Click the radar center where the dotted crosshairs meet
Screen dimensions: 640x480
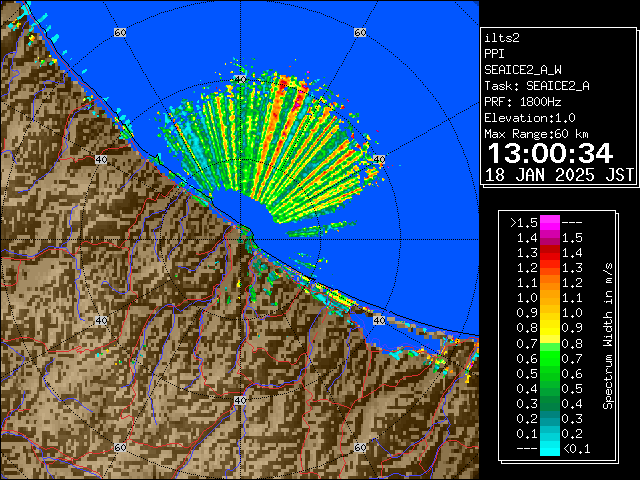coord(240,240)
